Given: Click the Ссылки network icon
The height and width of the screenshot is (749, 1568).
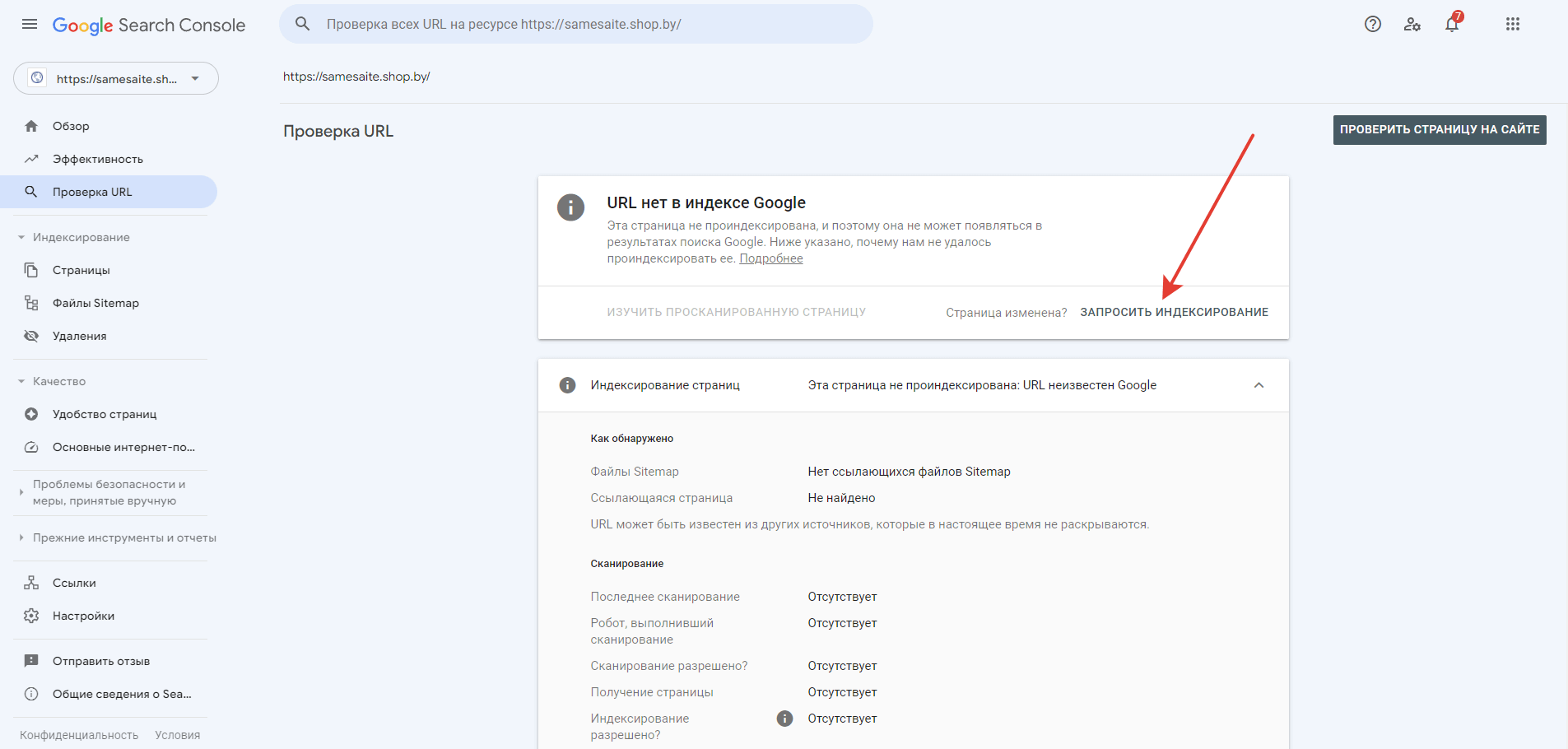Looking at the screenshot, I should tap(31, 583).
